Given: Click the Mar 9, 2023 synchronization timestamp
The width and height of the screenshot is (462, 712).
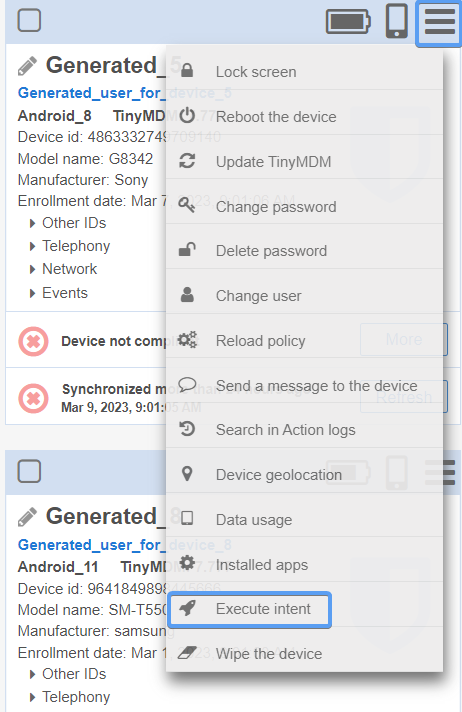Looking at the screenshot, I should click(131, 407).
